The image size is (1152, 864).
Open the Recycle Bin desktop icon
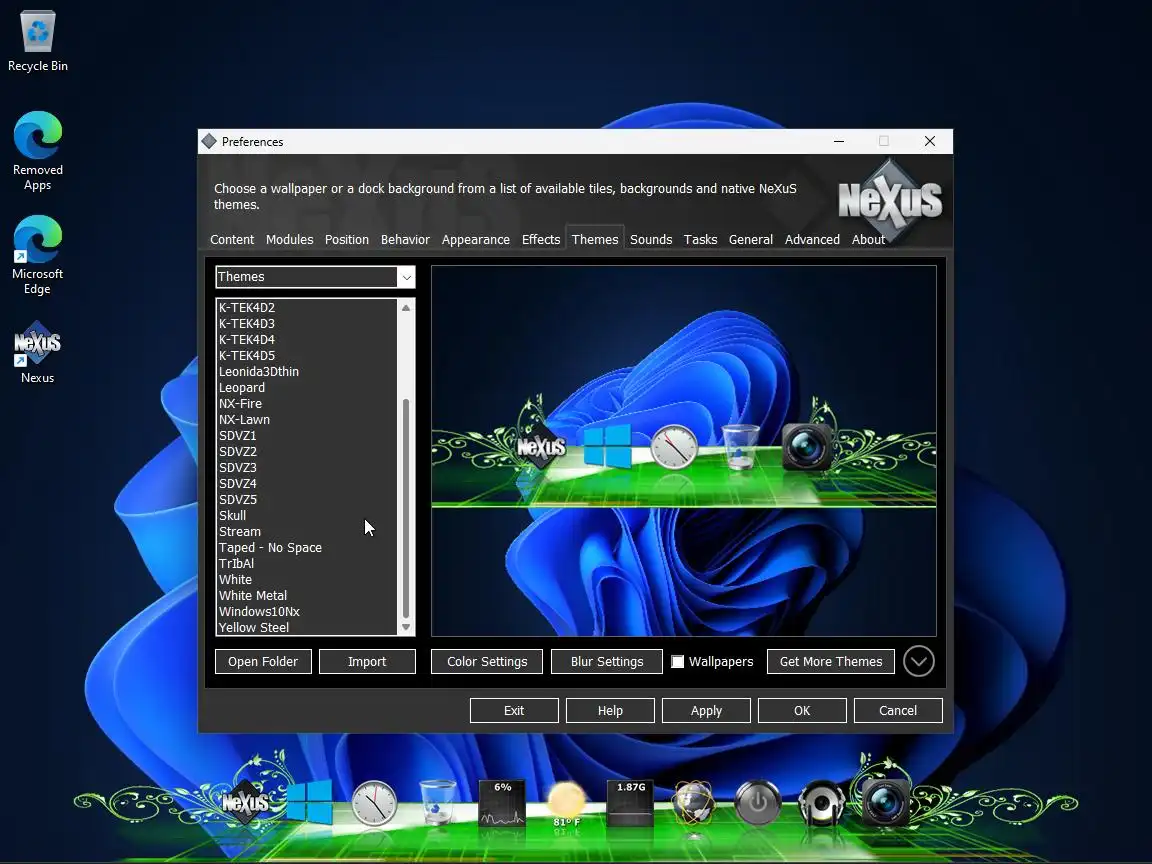pyautogui.click(x=37, y=42)
